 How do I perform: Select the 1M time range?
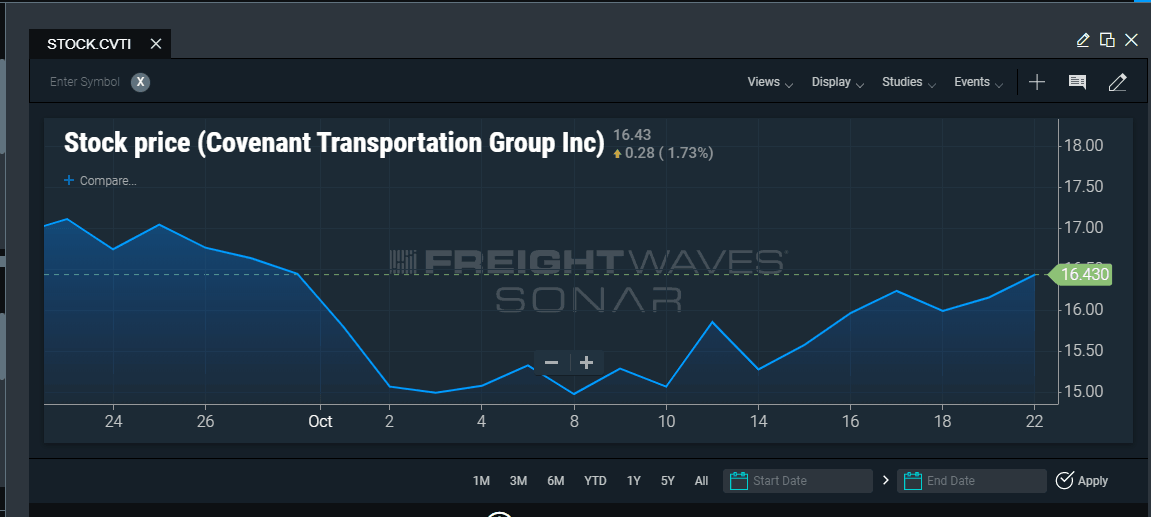click(481, 481)
